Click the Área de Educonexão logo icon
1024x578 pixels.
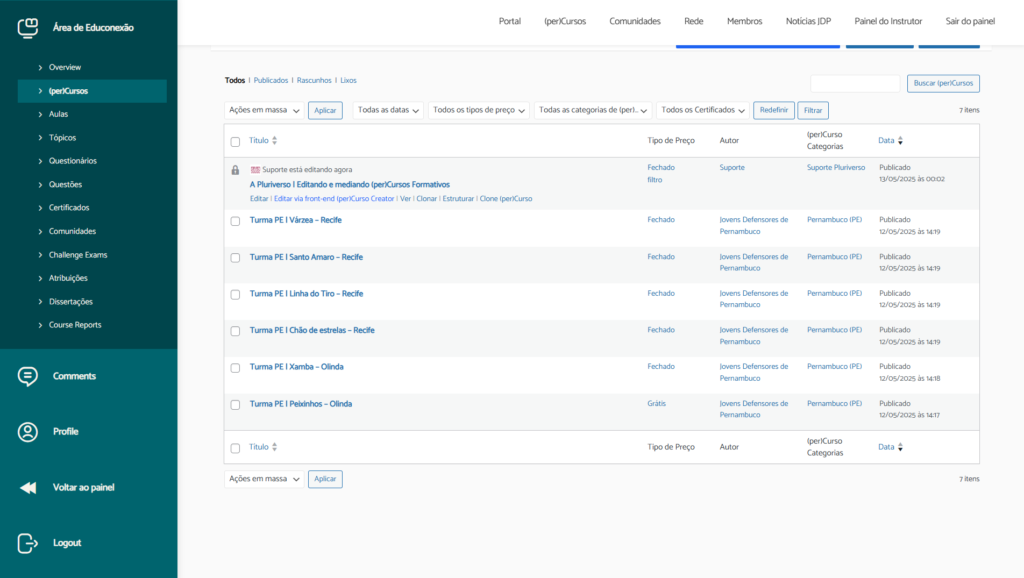(28, 27)
